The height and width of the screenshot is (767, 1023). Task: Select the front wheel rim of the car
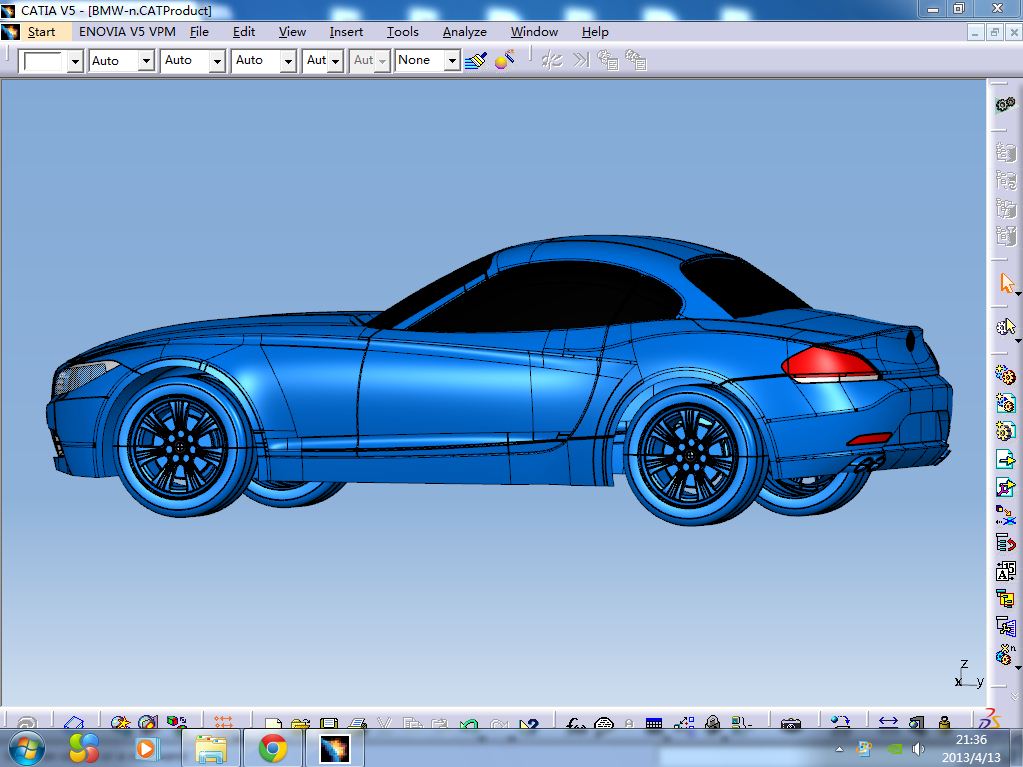177,447
